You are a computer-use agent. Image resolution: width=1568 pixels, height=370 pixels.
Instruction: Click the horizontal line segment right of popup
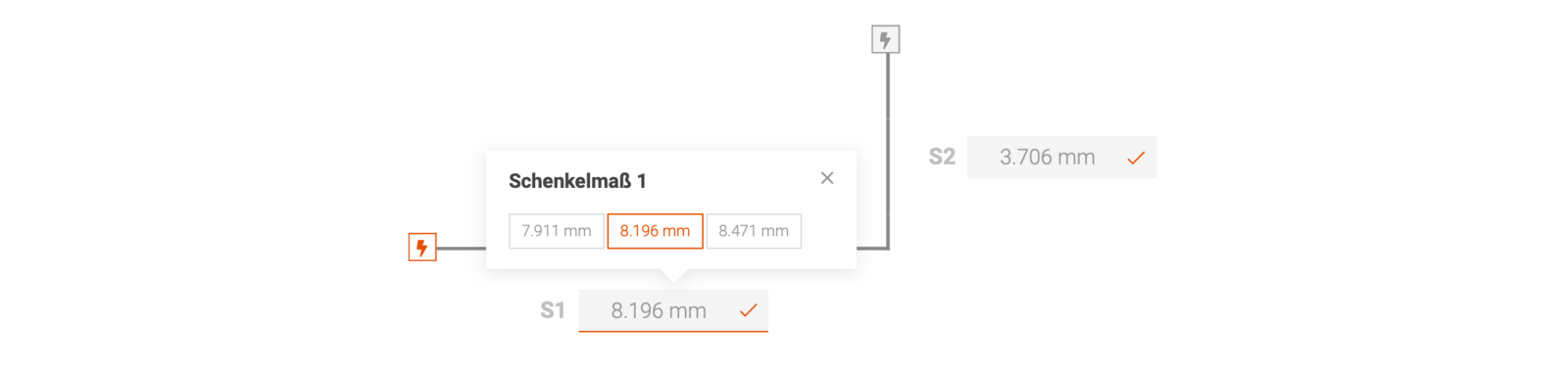(x=871, y=249)
